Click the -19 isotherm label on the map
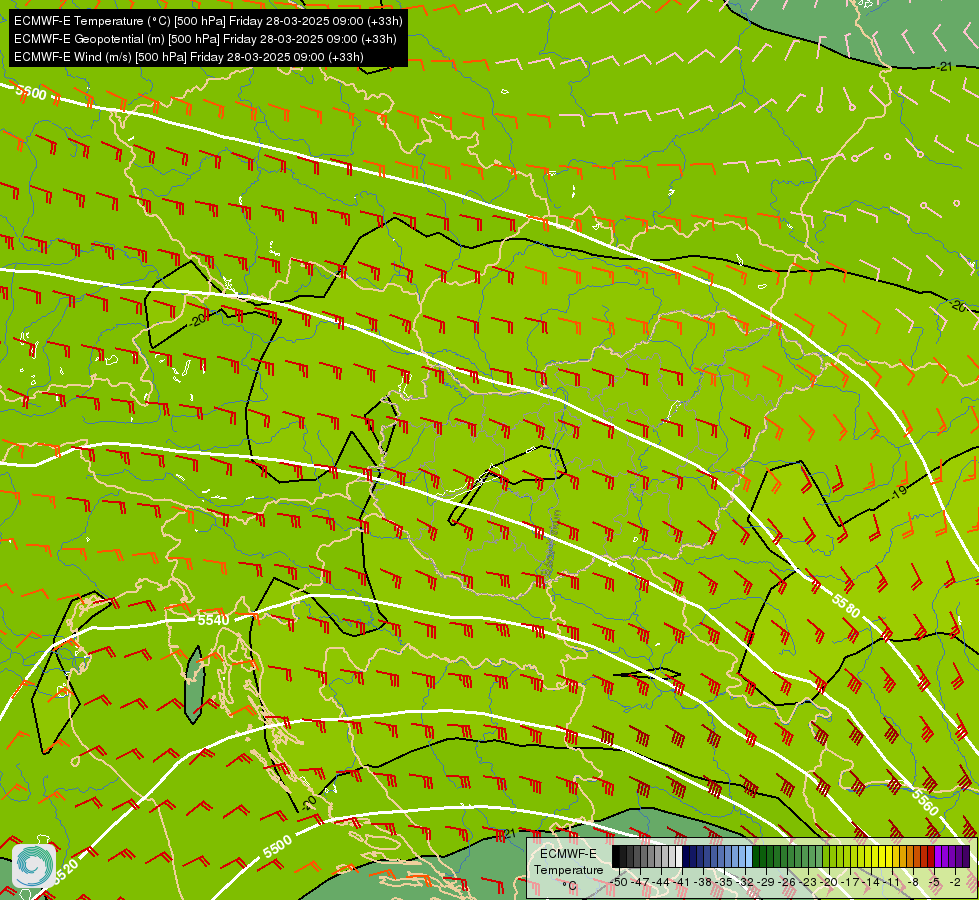This screenshot has height=900, width=979. point(898,493)
